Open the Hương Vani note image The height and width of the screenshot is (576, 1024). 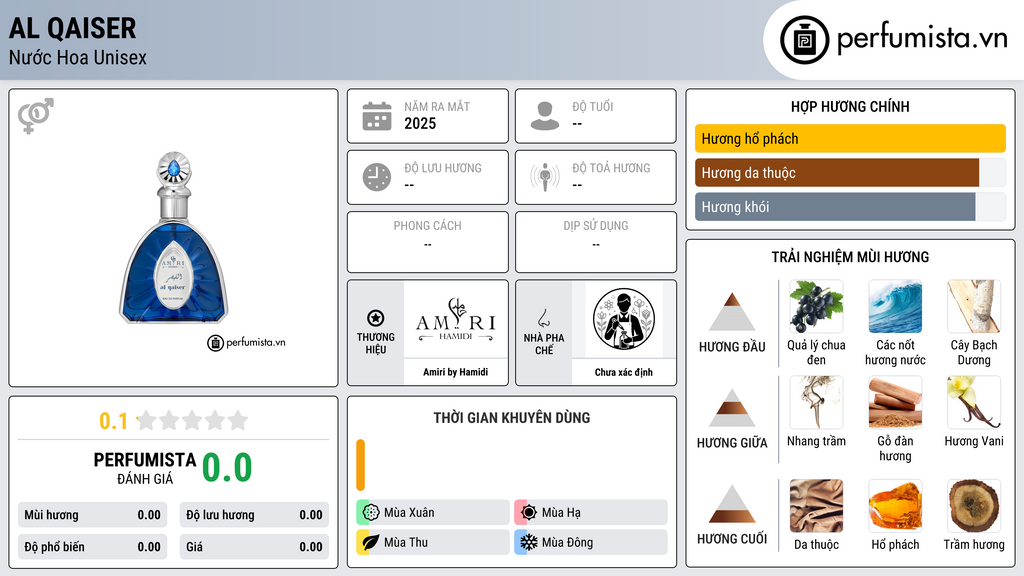click(974, 402)
